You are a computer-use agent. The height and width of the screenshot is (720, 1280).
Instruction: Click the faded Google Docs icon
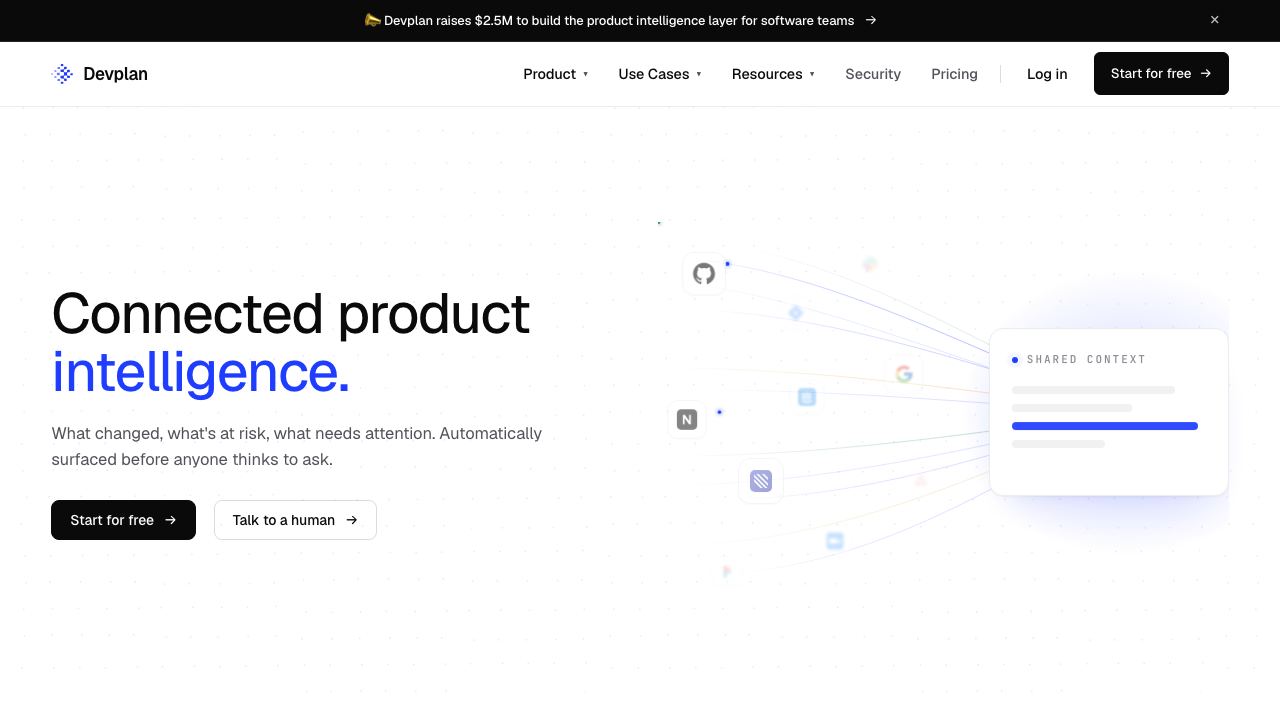click(807, 397)
